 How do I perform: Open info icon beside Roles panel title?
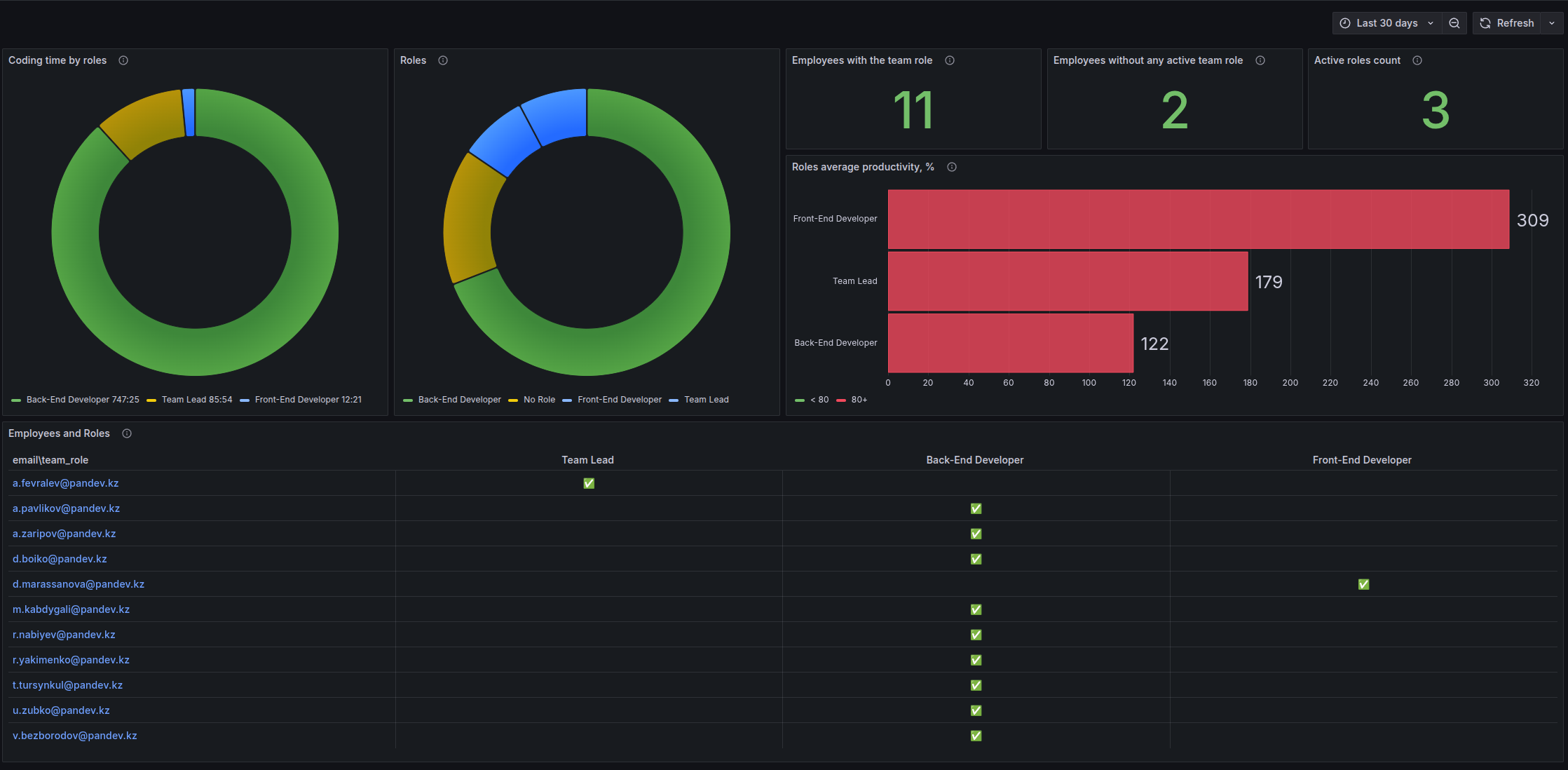click(443, 60)
